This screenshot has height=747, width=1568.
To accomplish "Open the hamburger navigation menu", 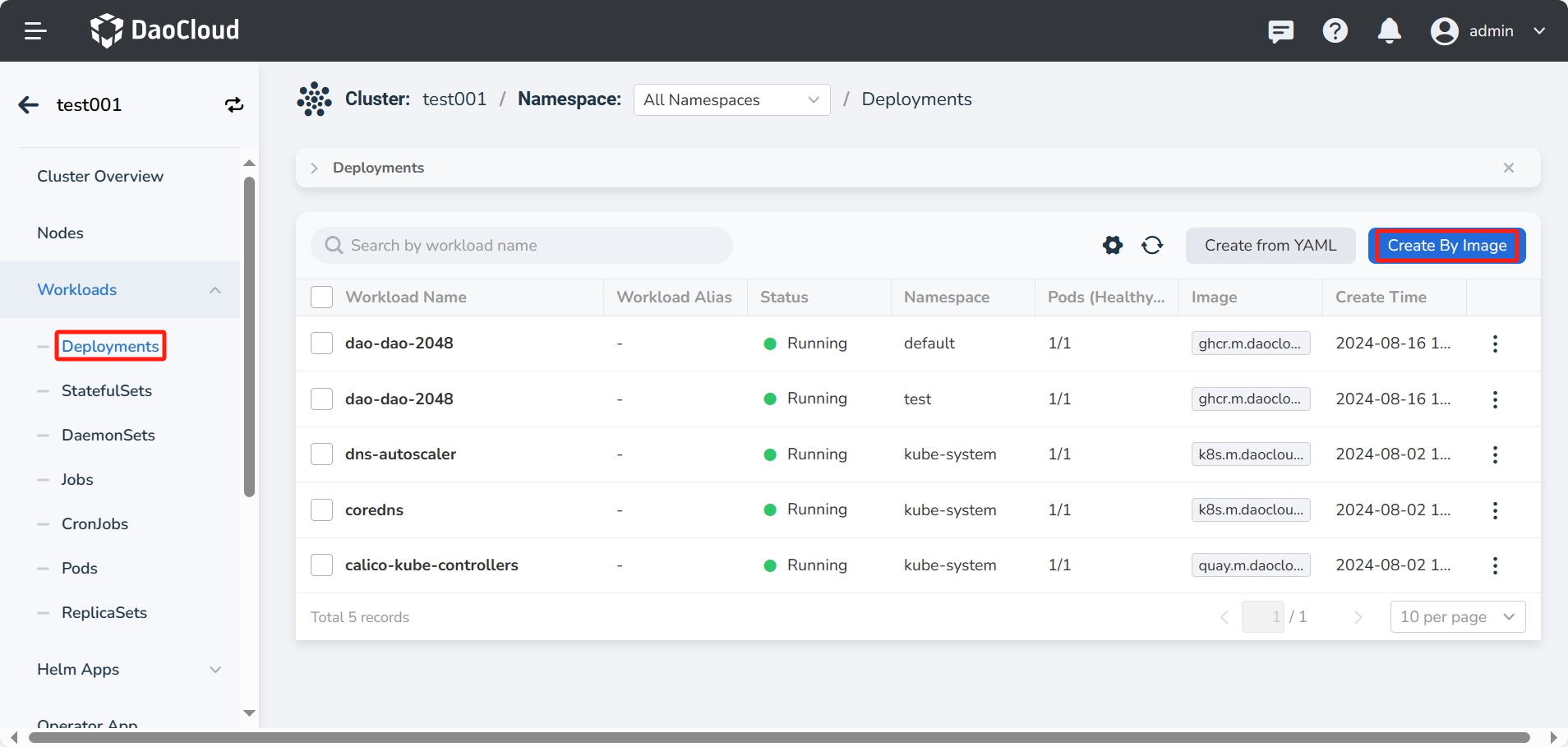I will [35, 31].
